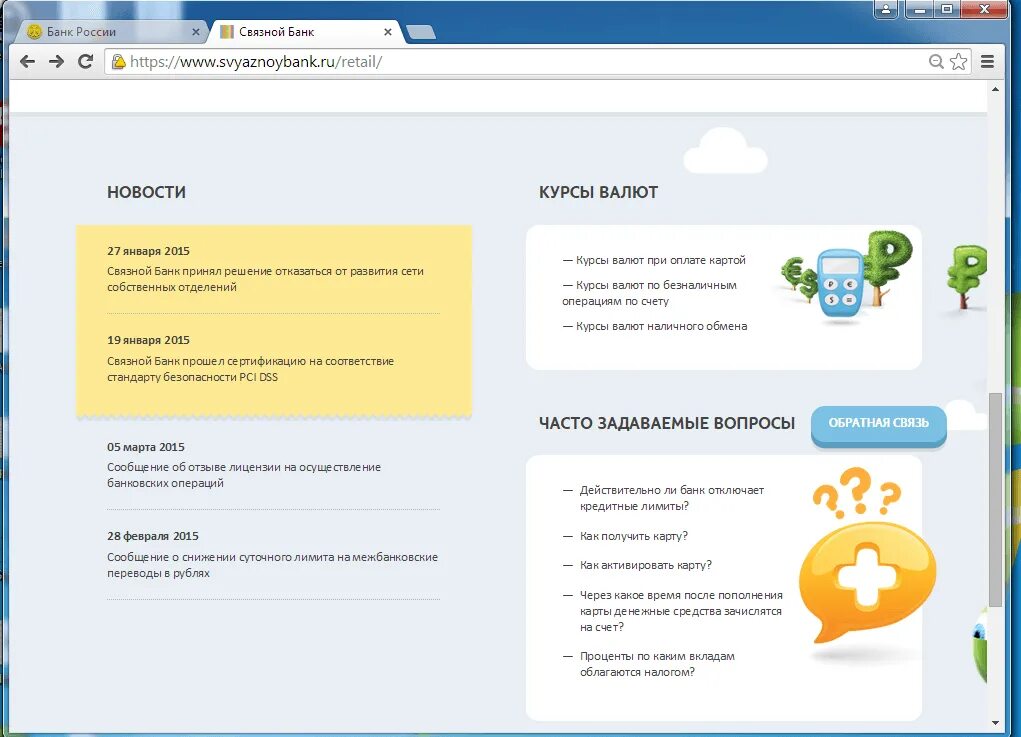
Task: Click the orange question marks graphic
Action: tap(856, 493)
